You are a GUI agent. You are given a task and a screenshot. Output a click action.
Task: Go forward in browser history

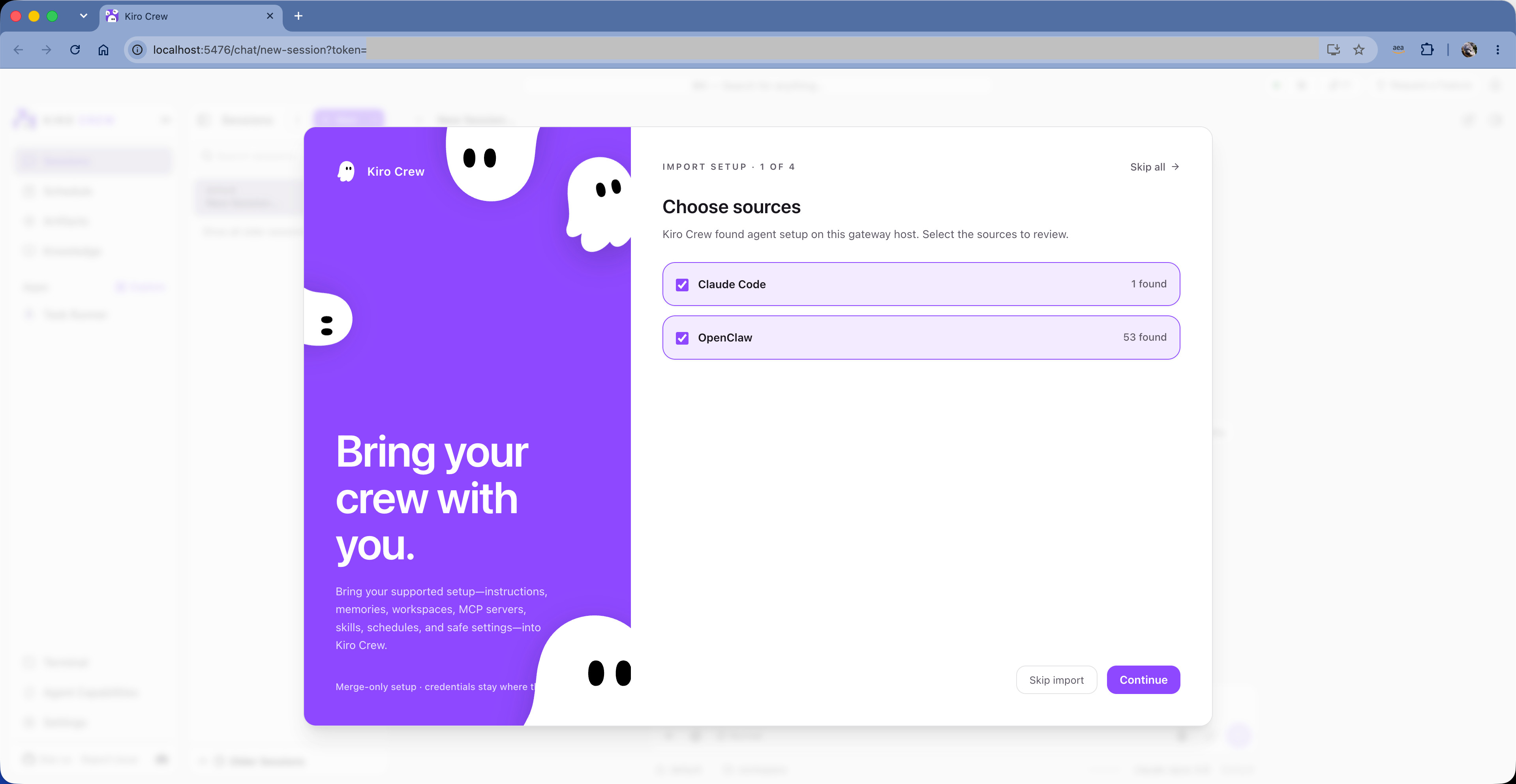[x=47, y=50]
